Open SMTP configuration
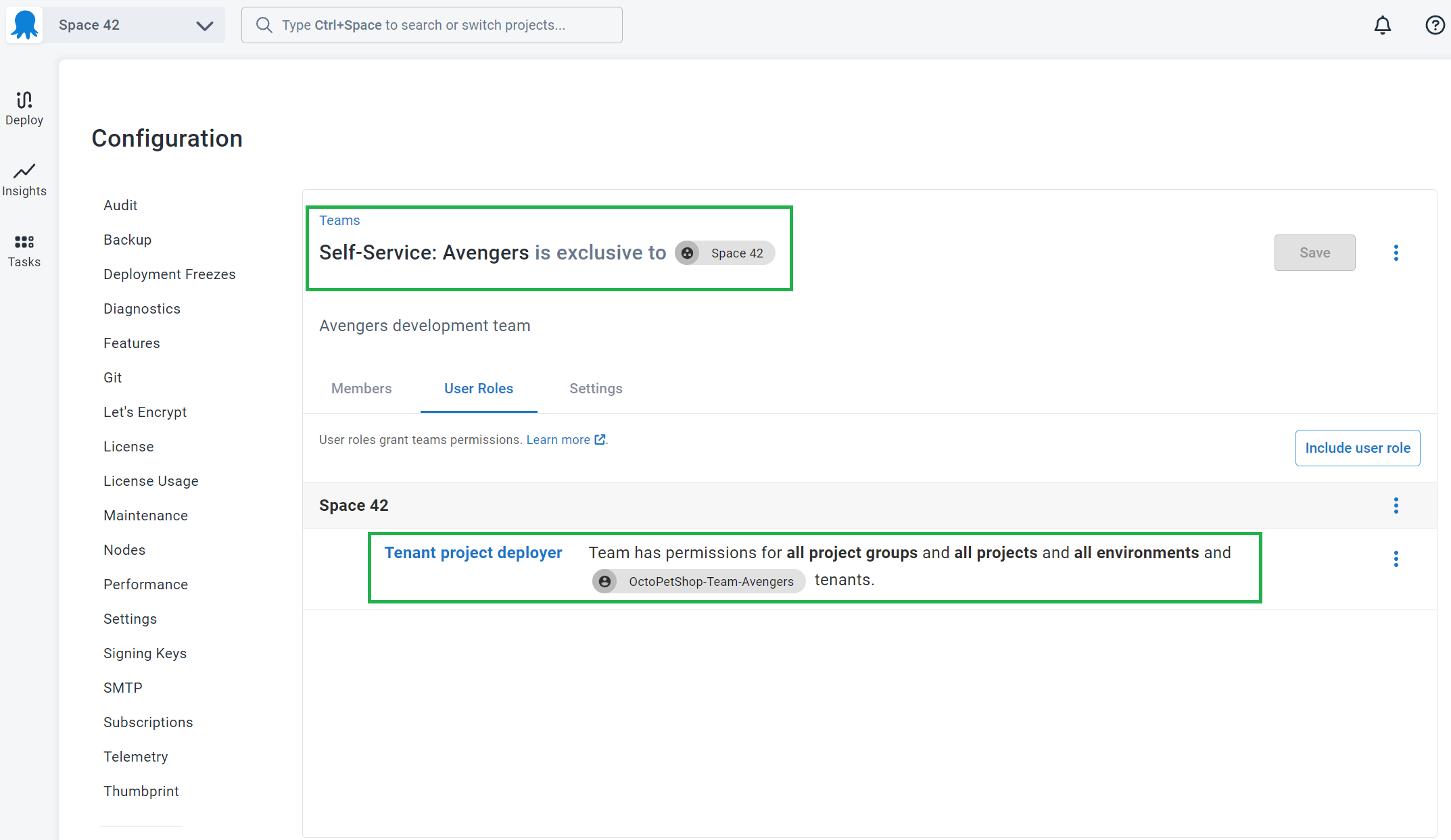The image size is (1451, 840). tap(123, 688)
